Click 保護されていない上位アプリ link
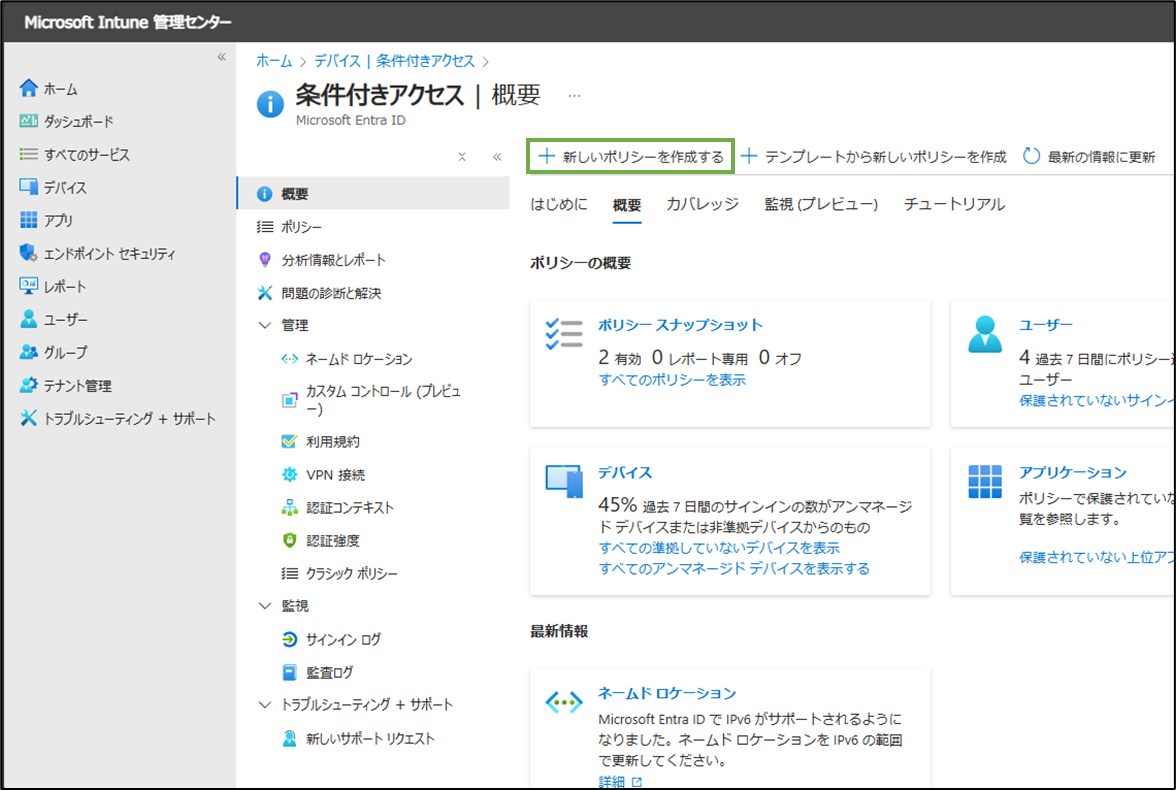The image size is (1176, 790). 1096,557
